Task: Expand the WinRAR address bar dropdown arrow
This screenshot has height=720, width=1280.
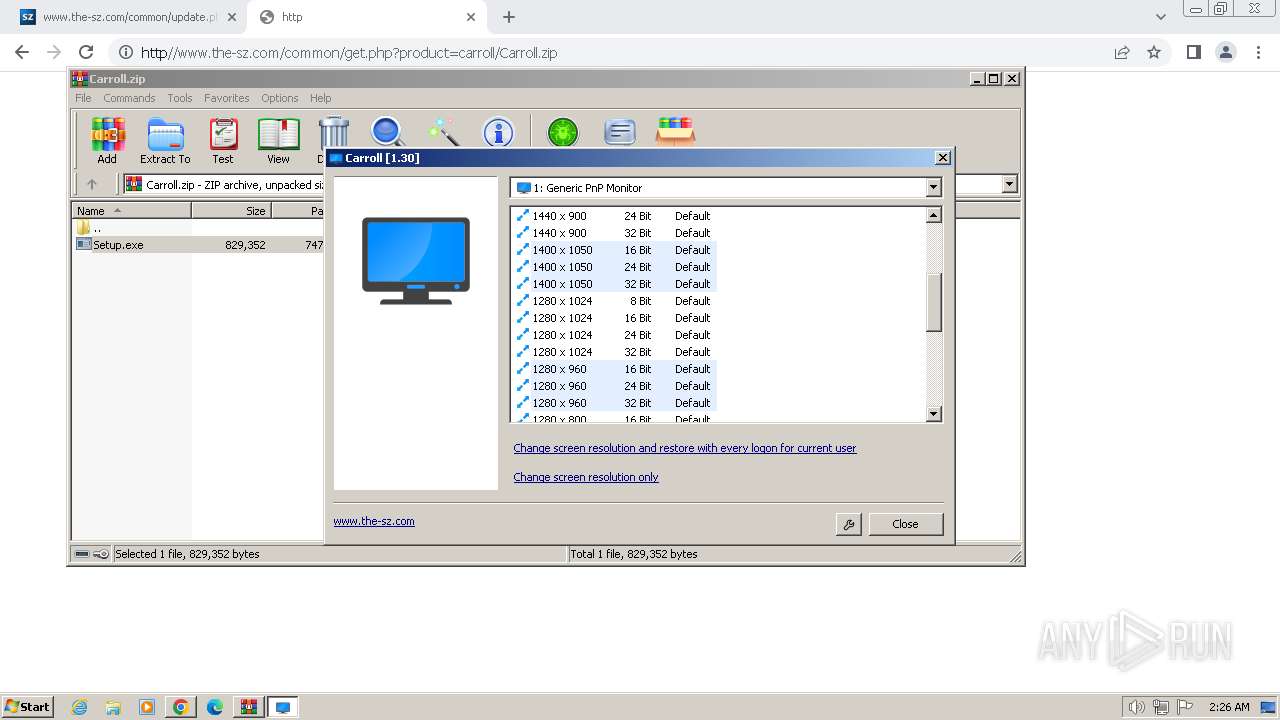Action: click(x=1009, y=184)
